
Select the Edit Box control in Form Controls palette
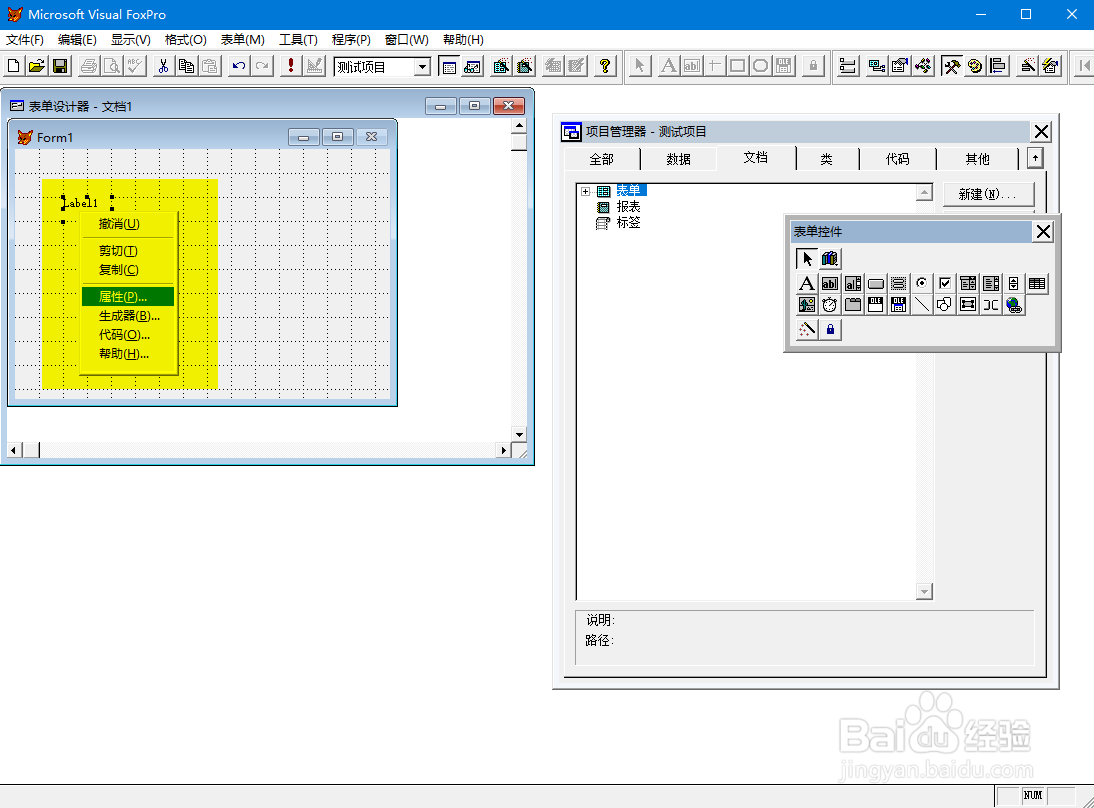[853, 283]
